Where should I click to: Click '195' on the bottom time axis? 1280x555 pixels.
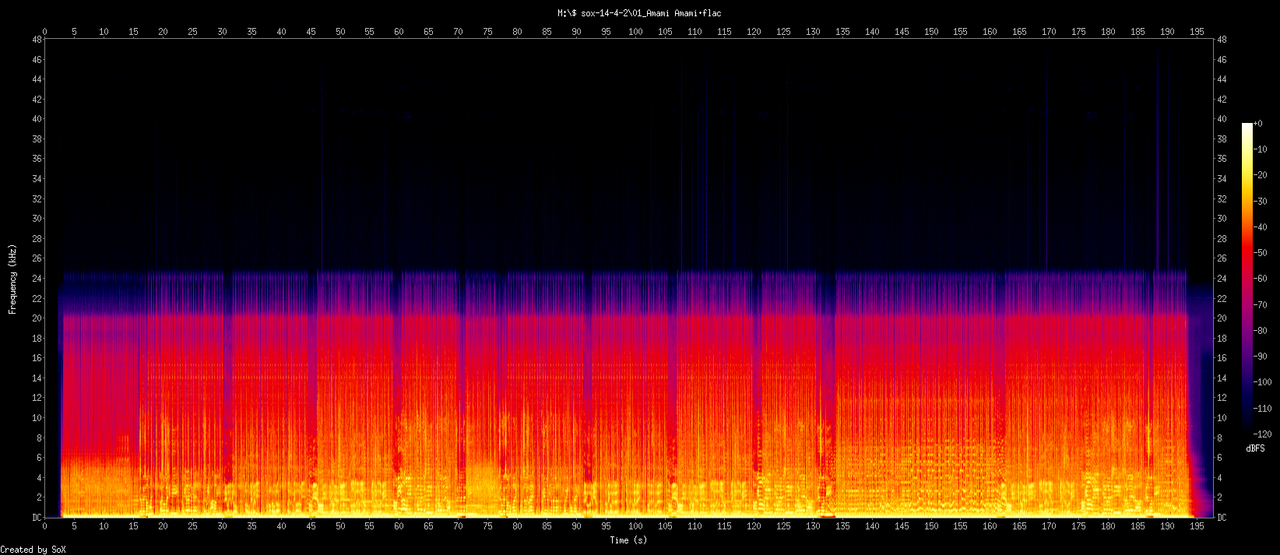1197,526
